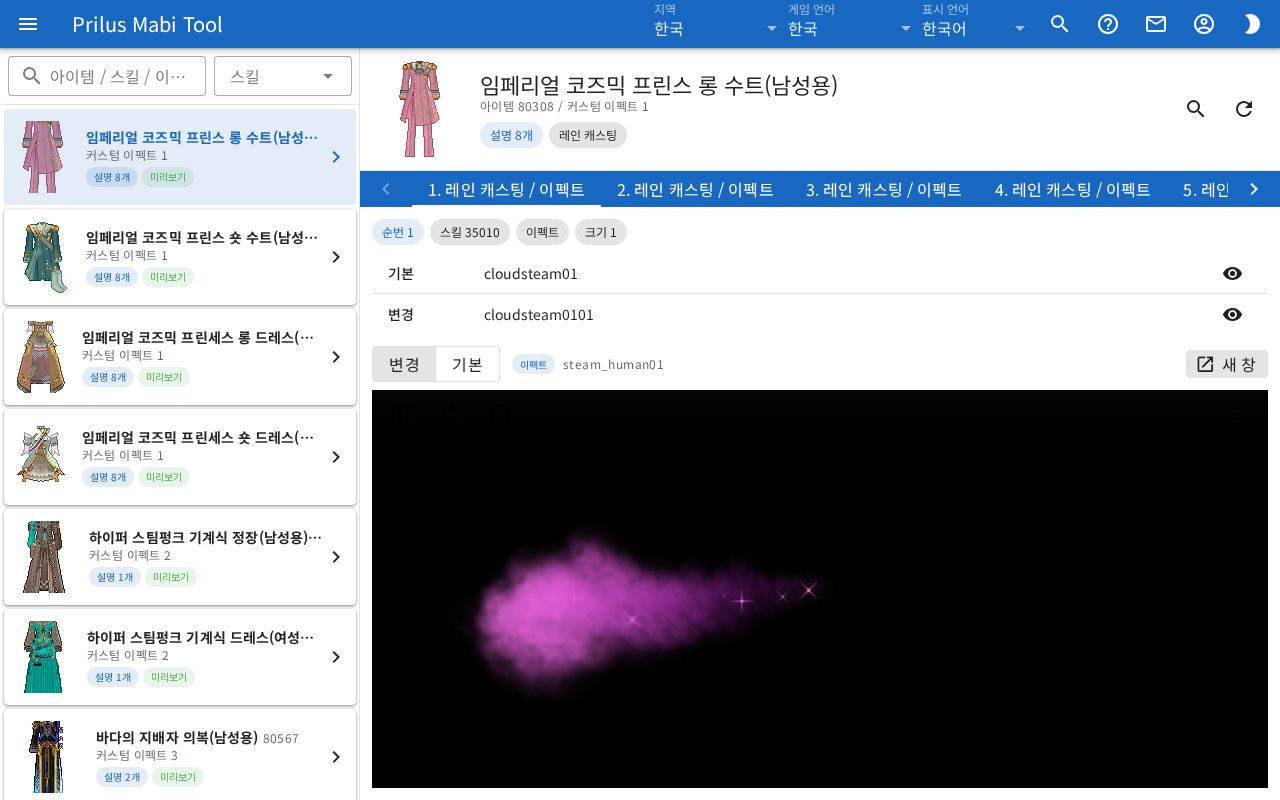Click the 설명 8개 chip in header
The height and width of the screenshot is (800, 1280).
tap(511, 135)
